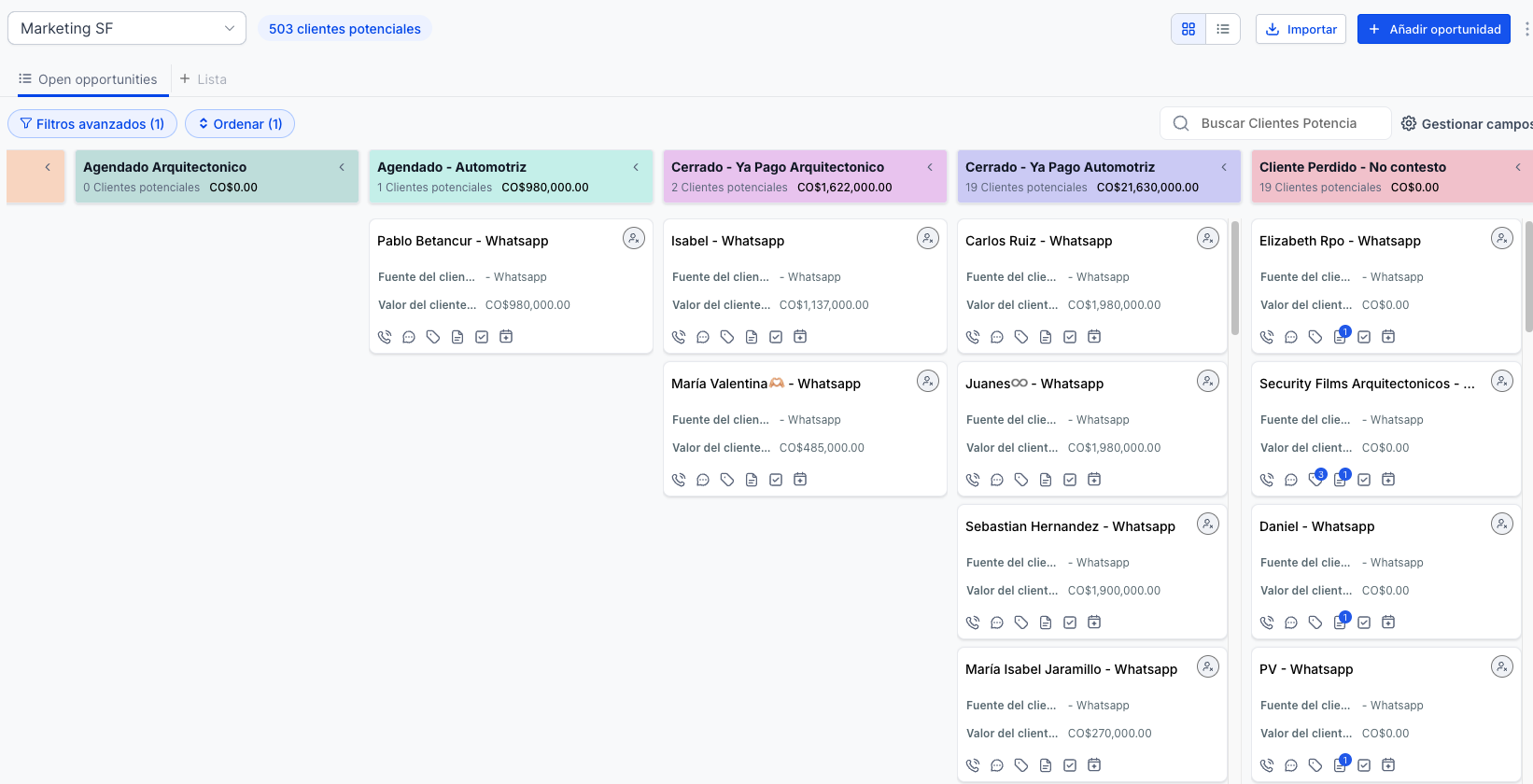Viewport: 1533px width, 784px height.
Task: Click assign-user icon on Elizabeth Rpo card
Action: click(1502, 239)
